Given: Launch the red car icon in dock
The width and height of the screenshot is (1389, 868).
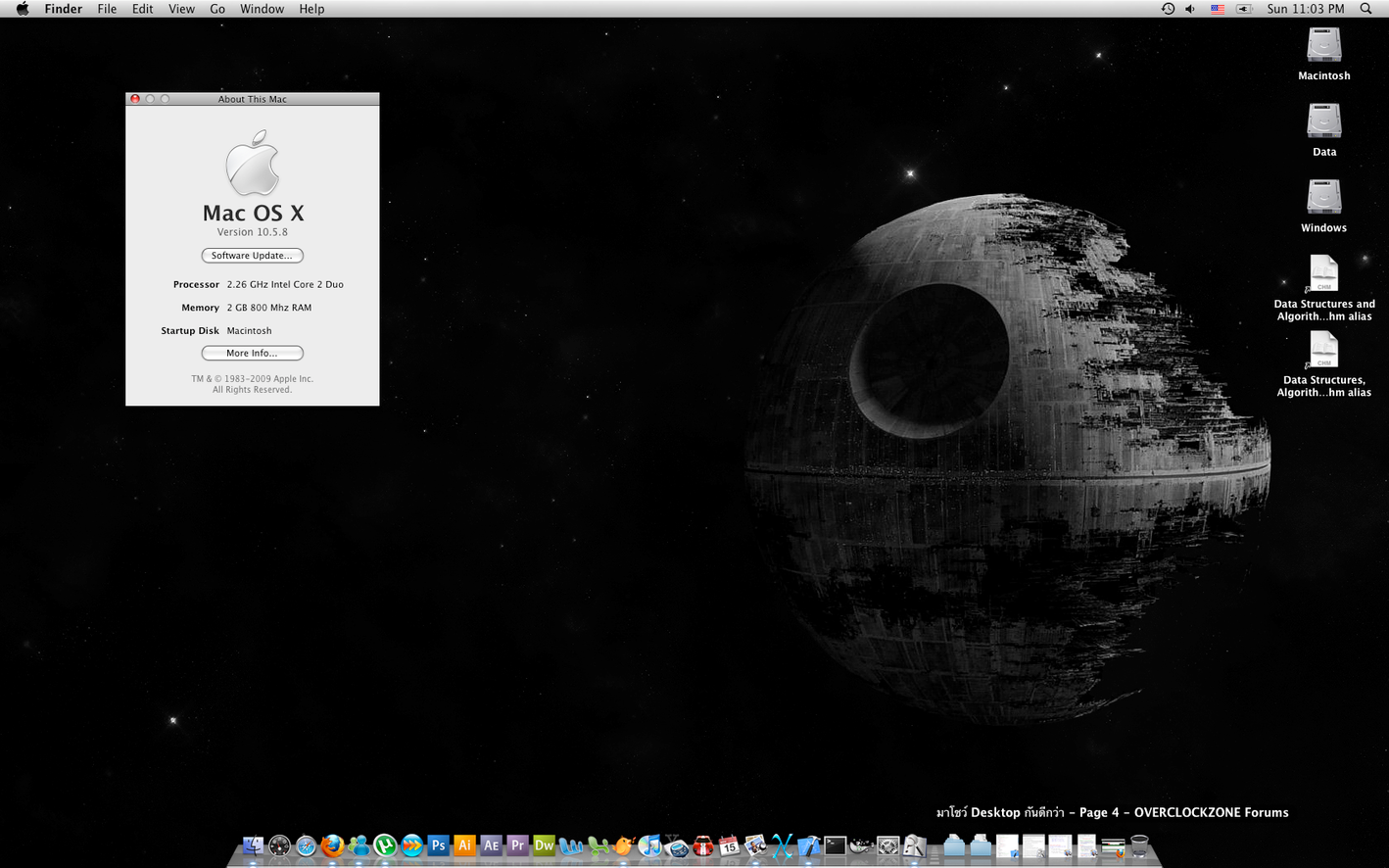Looking at the screenshot, I should click(x=702, y=845).
